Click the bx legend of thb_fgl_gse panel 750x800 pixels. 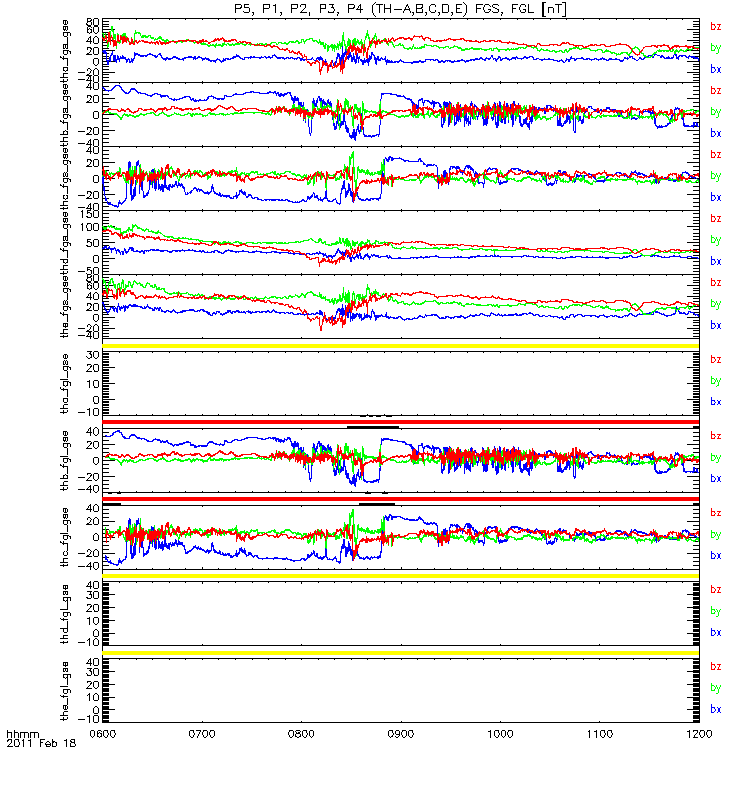716,479
